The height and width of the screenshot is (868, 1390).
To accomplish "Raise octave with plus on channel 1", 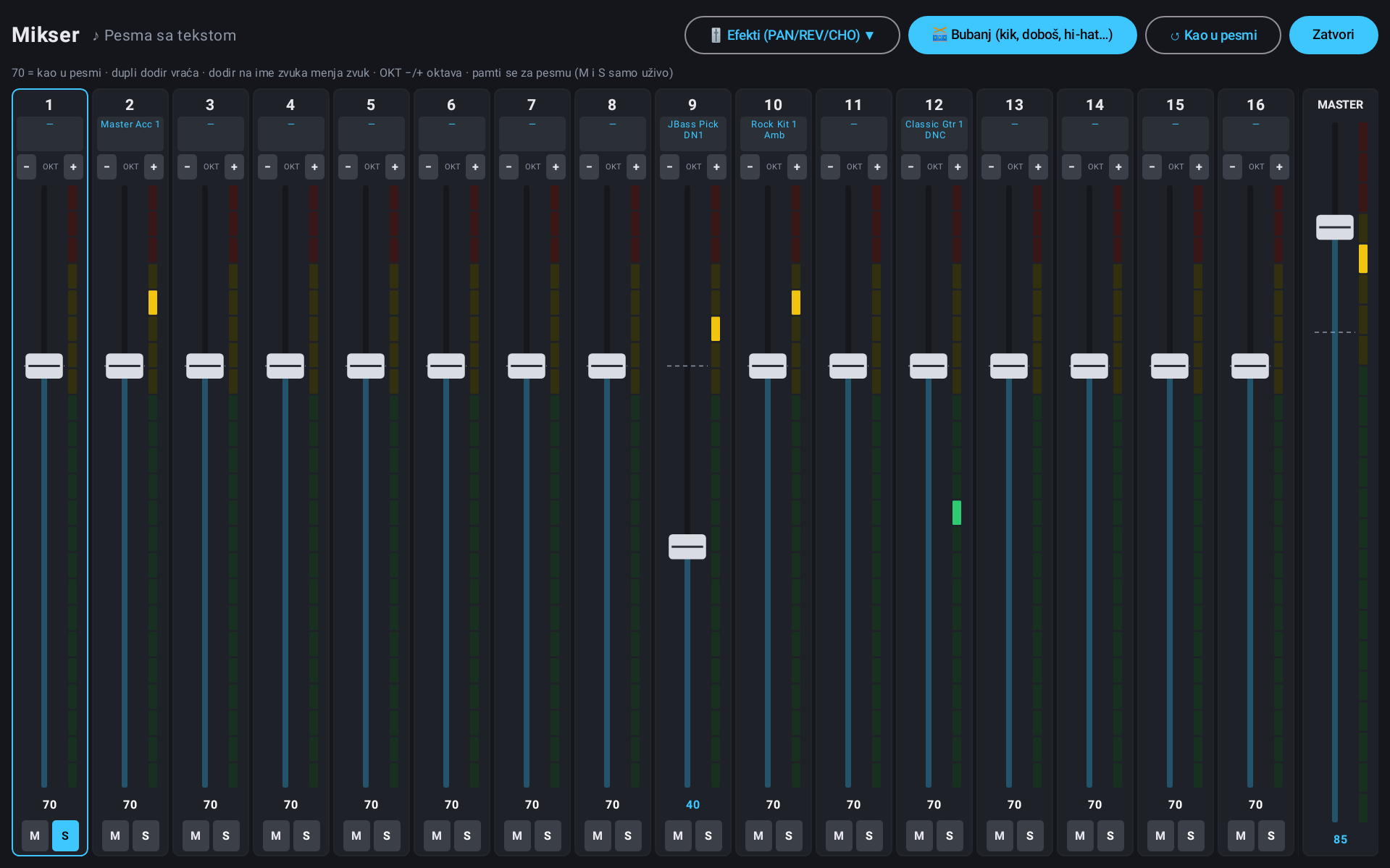I will pos(73,167).
